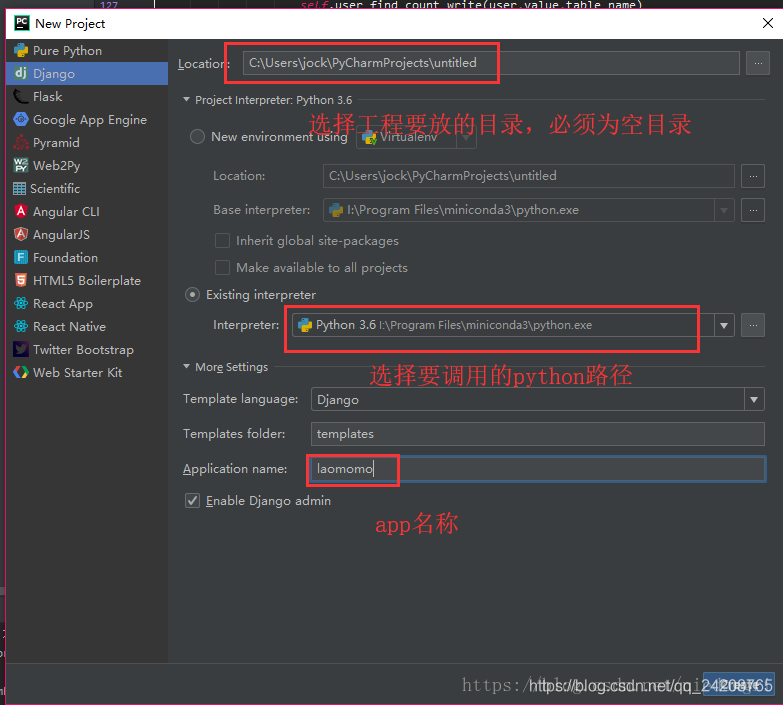This screenshot has height=705, width=783.
Task: Click the Pure Python project icon
Action: [x=21, y=50]
